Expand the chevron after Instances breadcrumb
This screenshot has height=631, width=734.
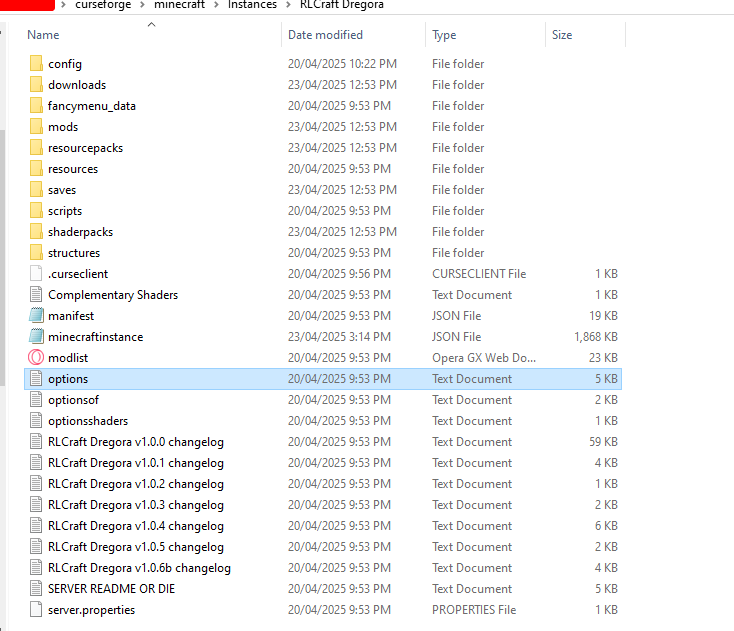pos(288,5)
